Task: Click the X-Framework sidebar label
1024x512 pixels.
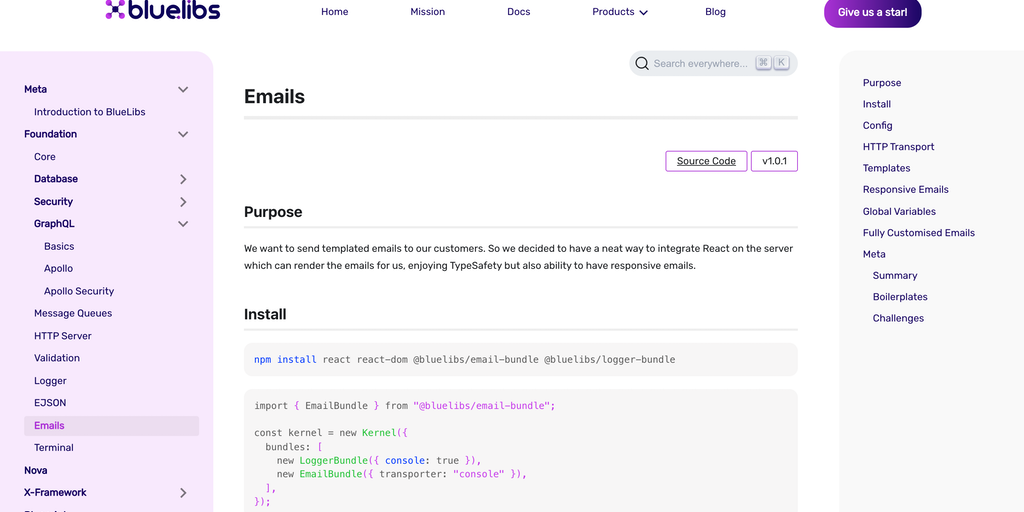Action: (x=56, y=492)
